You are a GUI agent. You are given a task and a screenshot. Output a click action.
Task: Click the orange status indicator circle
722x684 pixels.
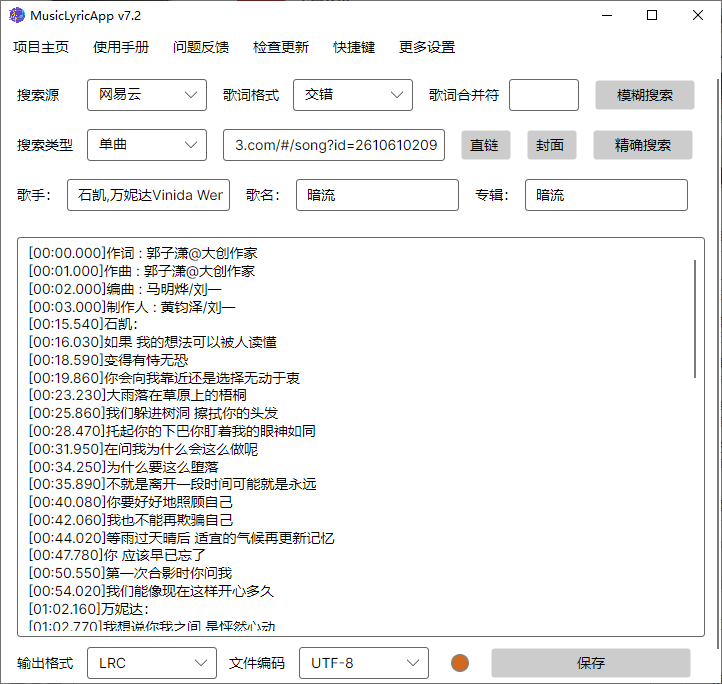pyautogui.click(x=460, y=663)
